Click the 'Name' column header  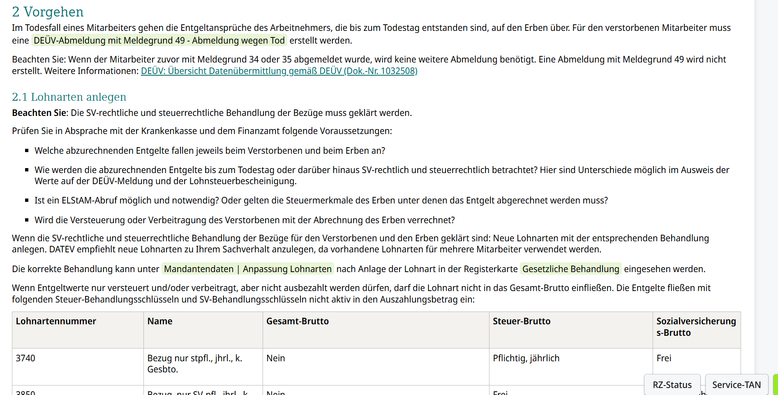click(203, 330)
